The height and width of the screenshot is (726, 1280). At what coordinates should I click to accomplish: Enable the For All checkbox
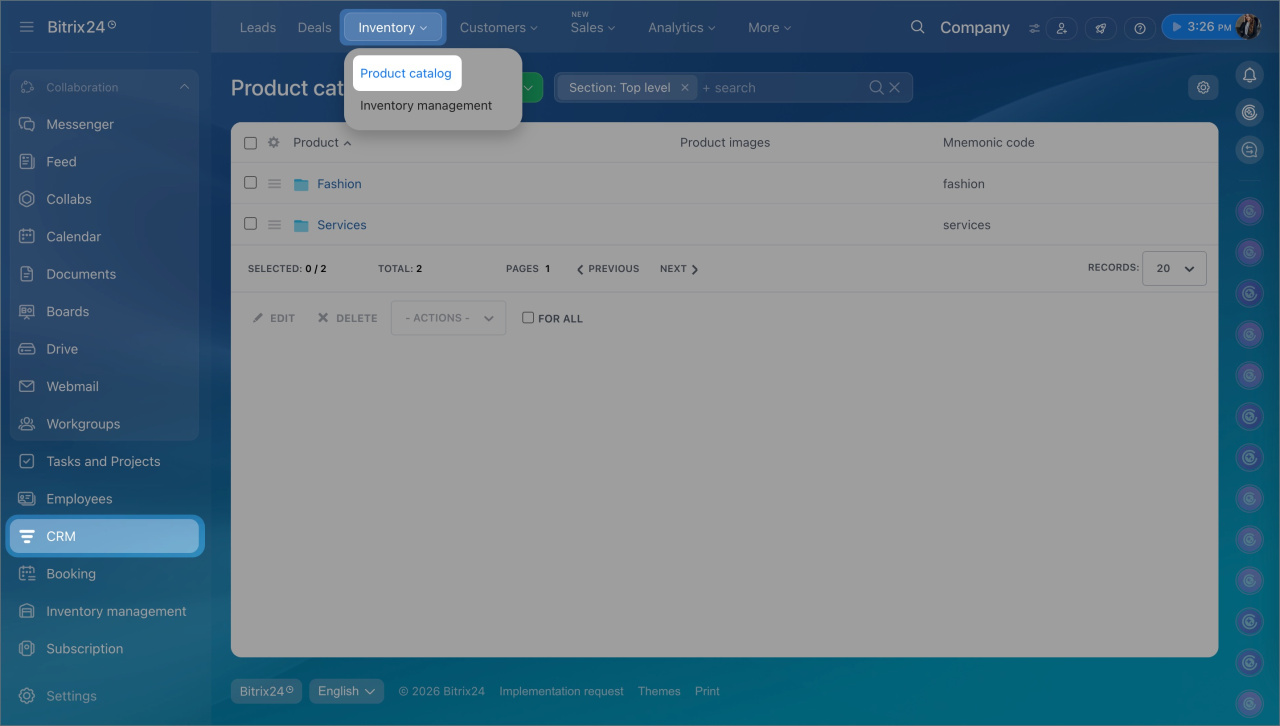pyautogui.click(x=528, y=318)
